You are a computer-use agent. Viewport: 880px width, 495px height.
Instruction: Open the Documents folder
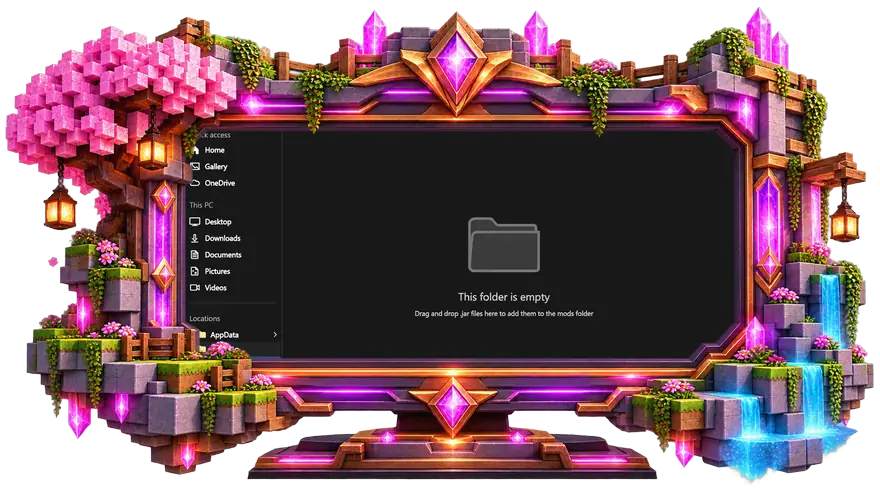point(223,255)
